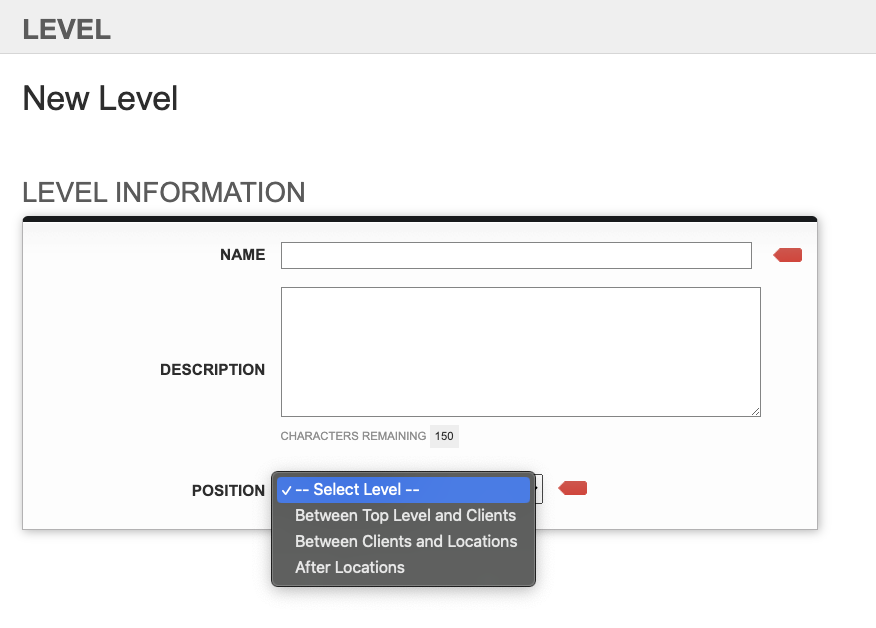
Task: Click the red required marker beside Position dropdown
Action: pyautogui.click(x=573, y=488)
